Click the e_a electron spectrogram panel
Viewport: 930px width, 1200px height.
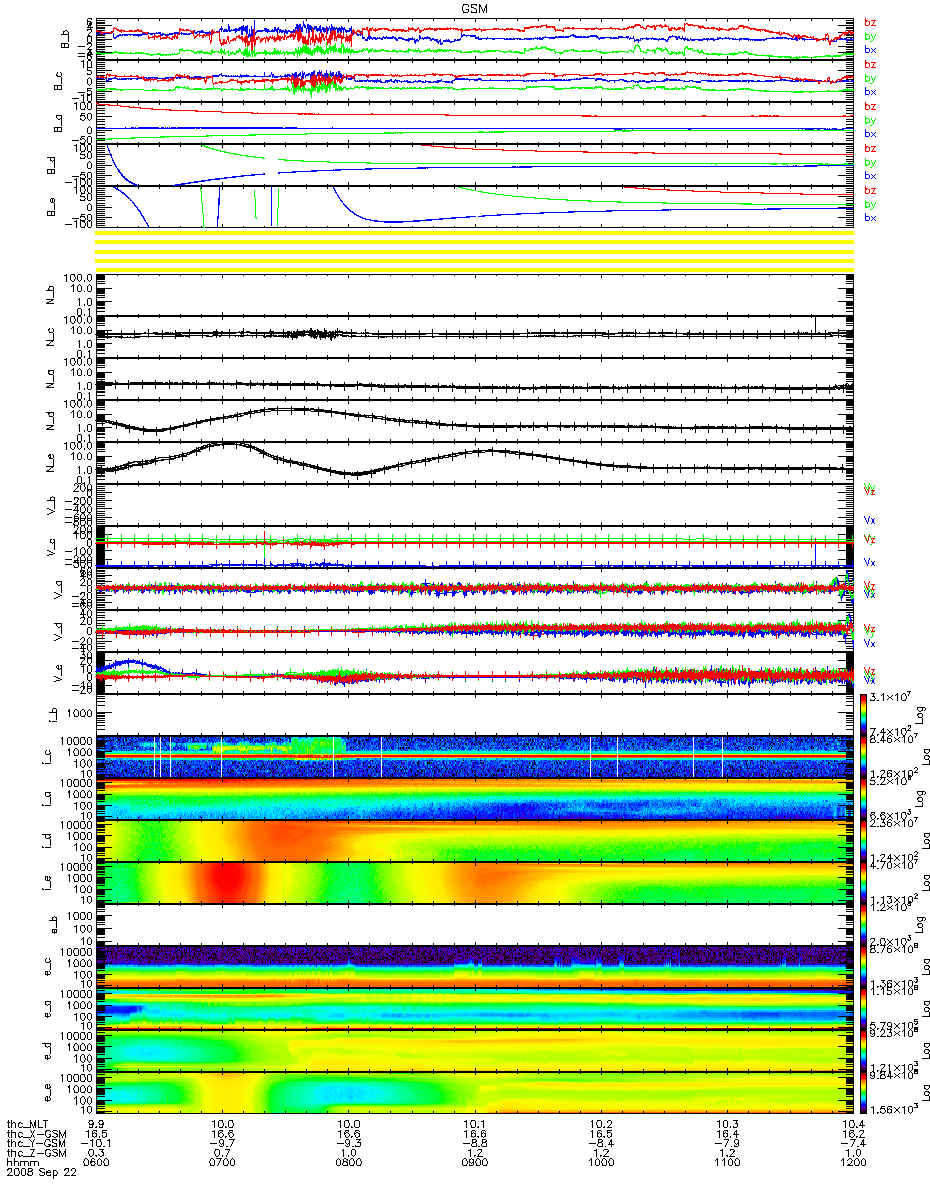pyautogui.click(x=475, y=1008)
